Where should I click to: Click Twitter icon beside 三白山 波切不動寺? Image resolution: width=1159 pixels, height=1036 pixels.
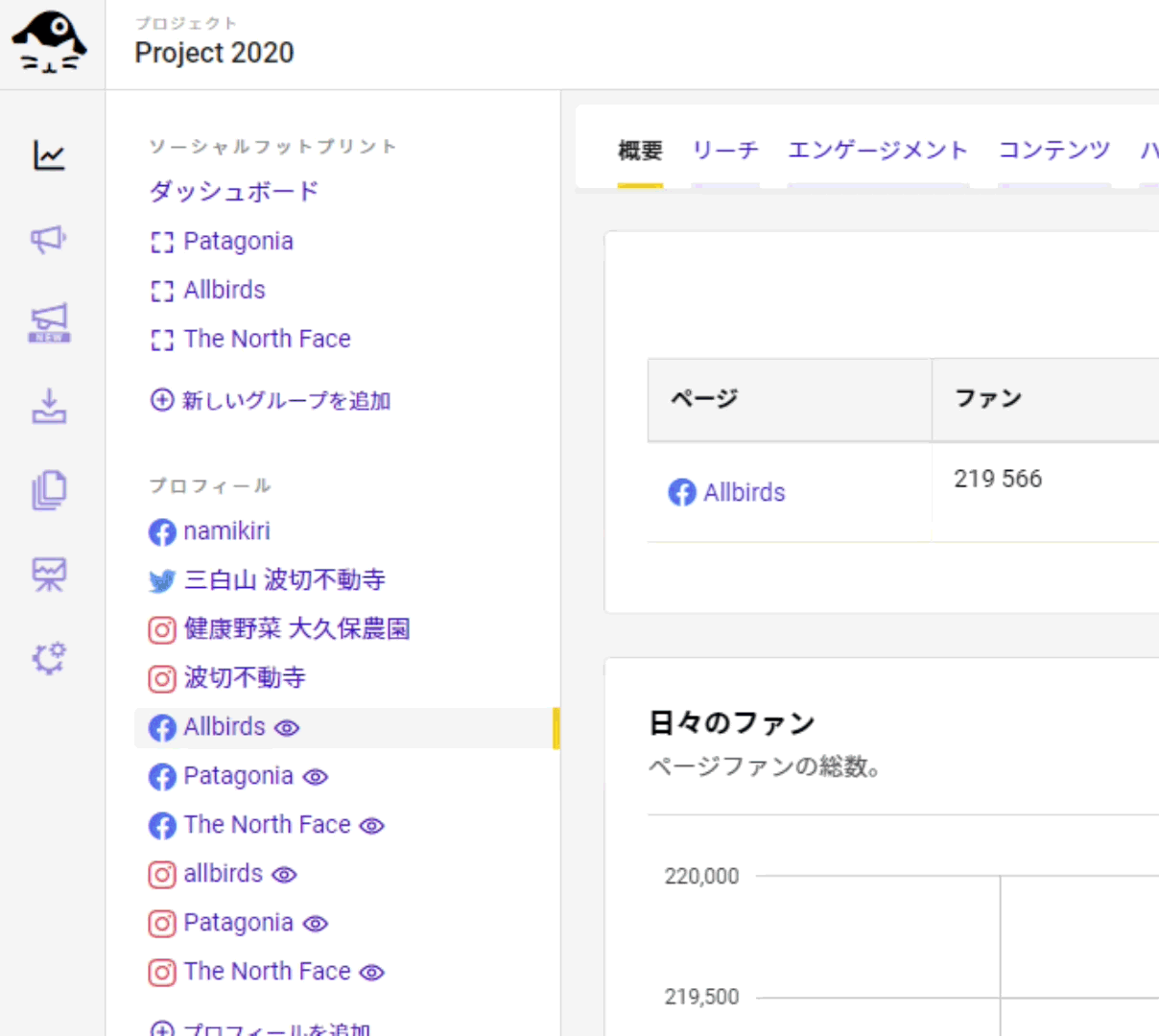point(162,580)
